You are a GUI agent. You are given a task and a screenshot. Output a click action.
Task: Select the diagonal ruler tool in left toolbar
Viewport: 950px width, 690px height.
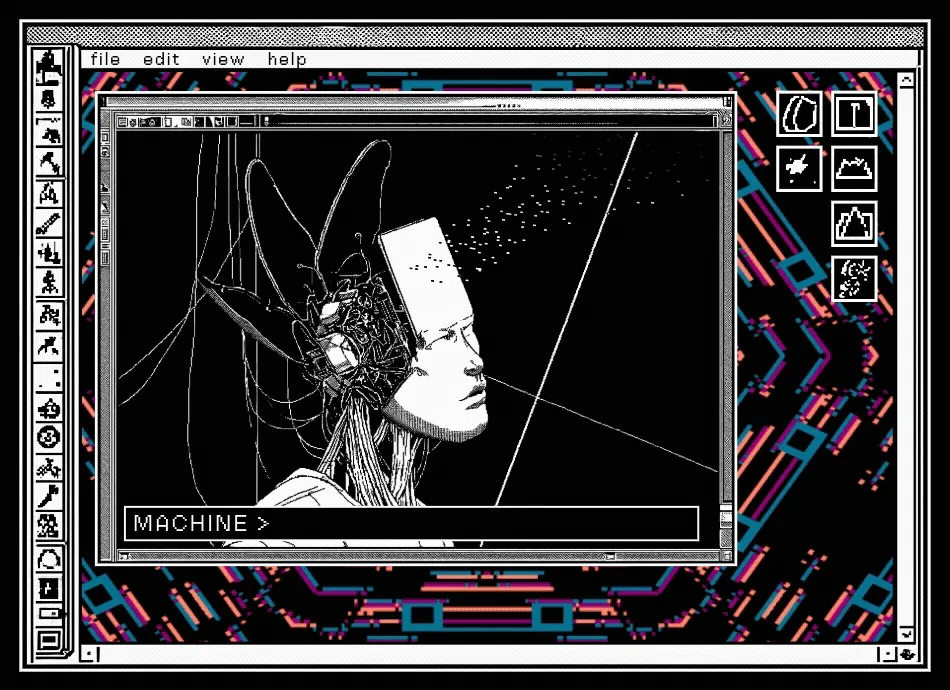(x=48, y=223)
